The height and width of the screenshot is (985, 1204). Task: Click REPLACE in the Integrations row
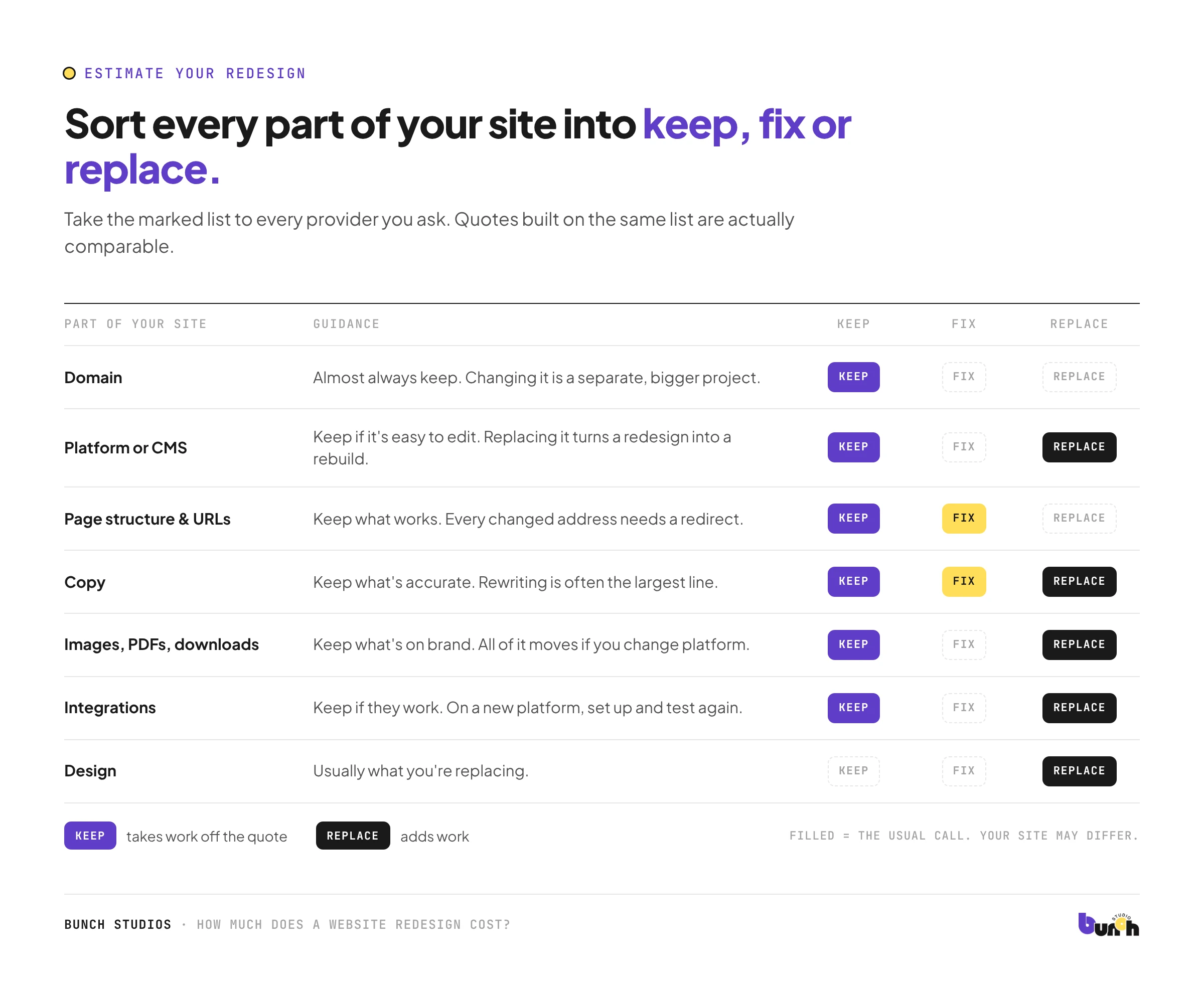1079,708
